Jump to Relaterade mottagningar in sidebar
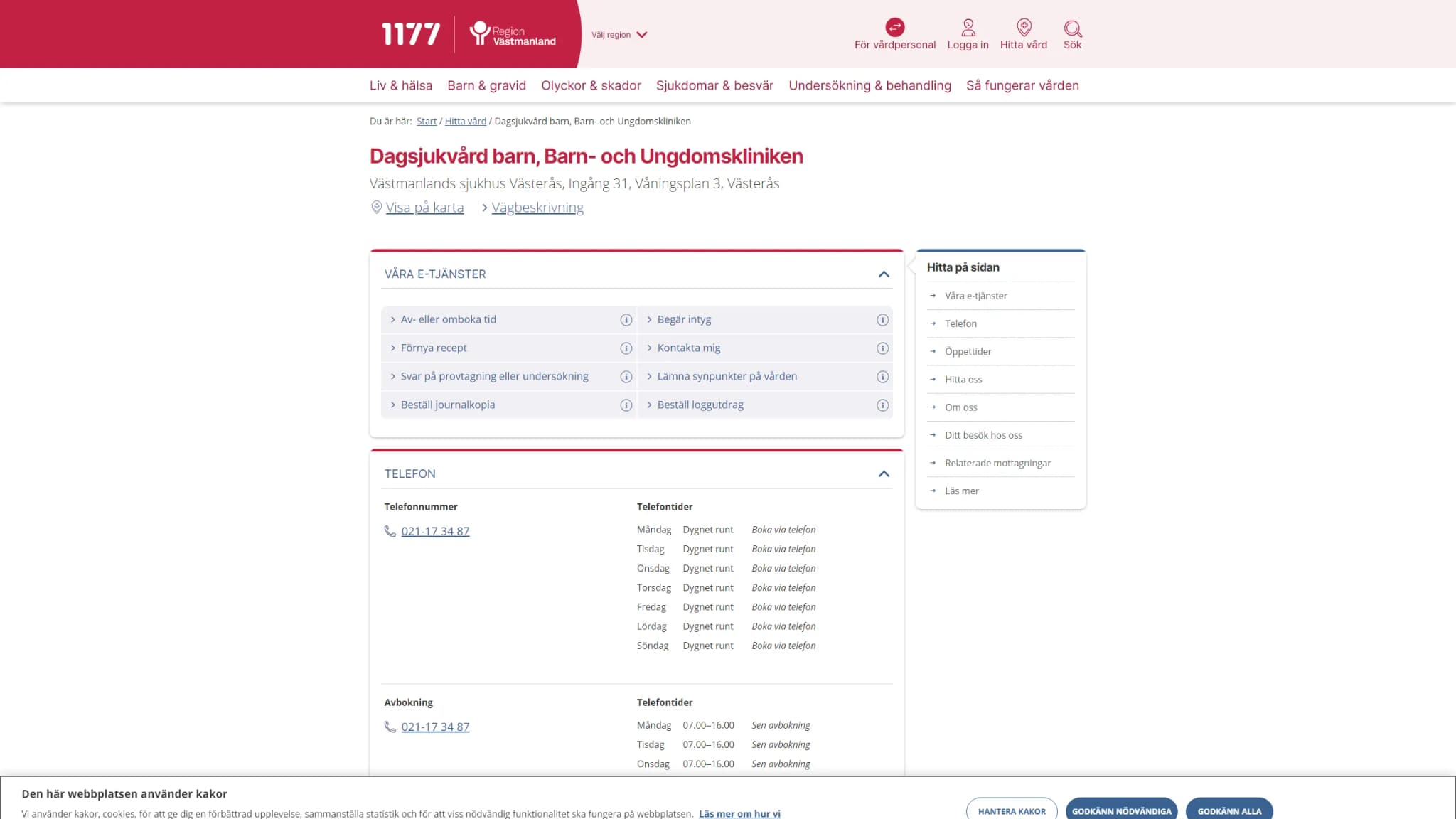Screen dimensions: 1456x819 pyautogui.click(x=997, y=463)
